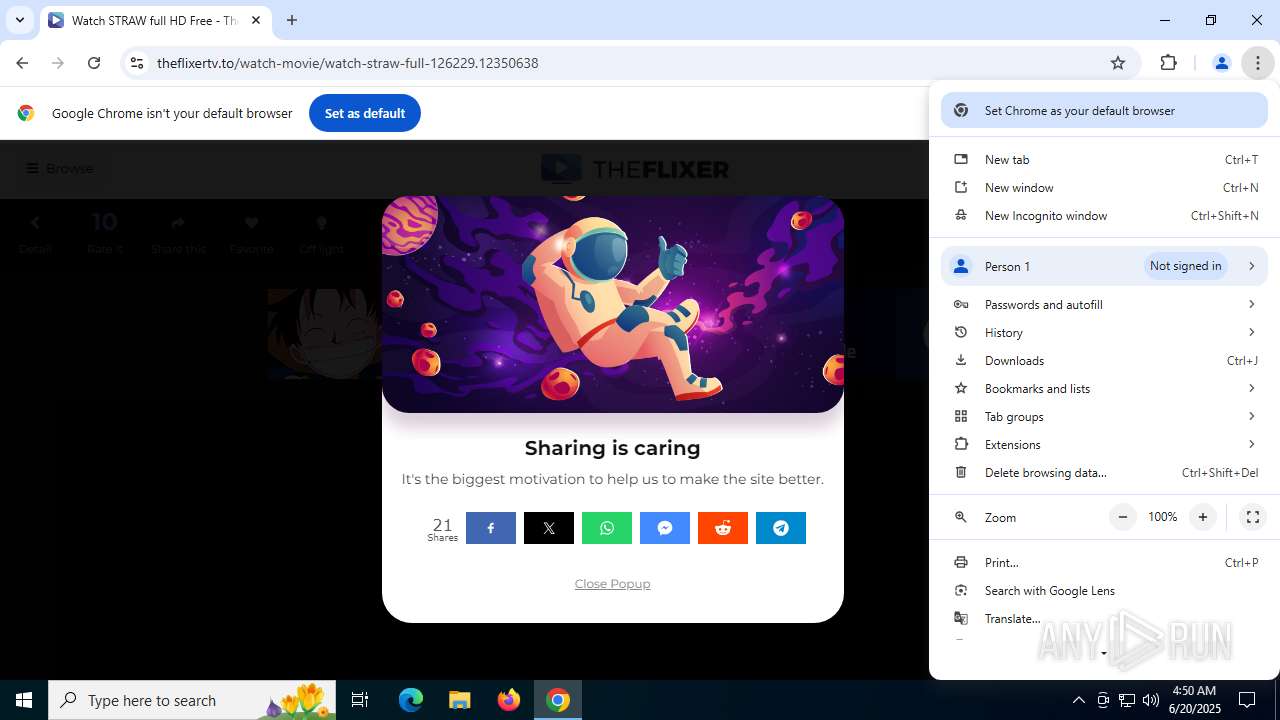Increase zoom with plus button

pyautogui.click(x=1203, y=517)
